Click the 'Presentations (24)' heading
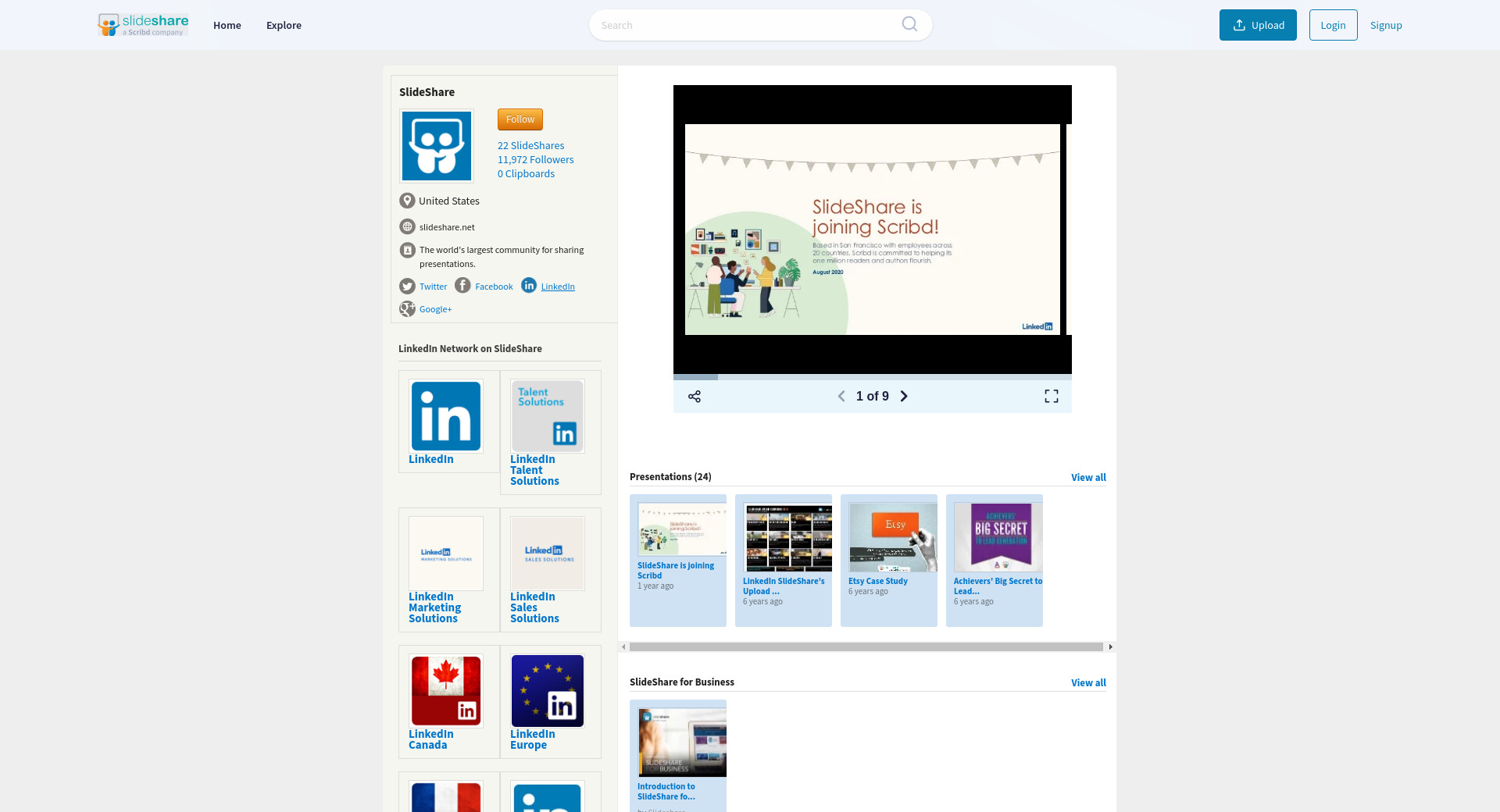The height and width of the screenshot is (812, 1500). tap(670, 477)
